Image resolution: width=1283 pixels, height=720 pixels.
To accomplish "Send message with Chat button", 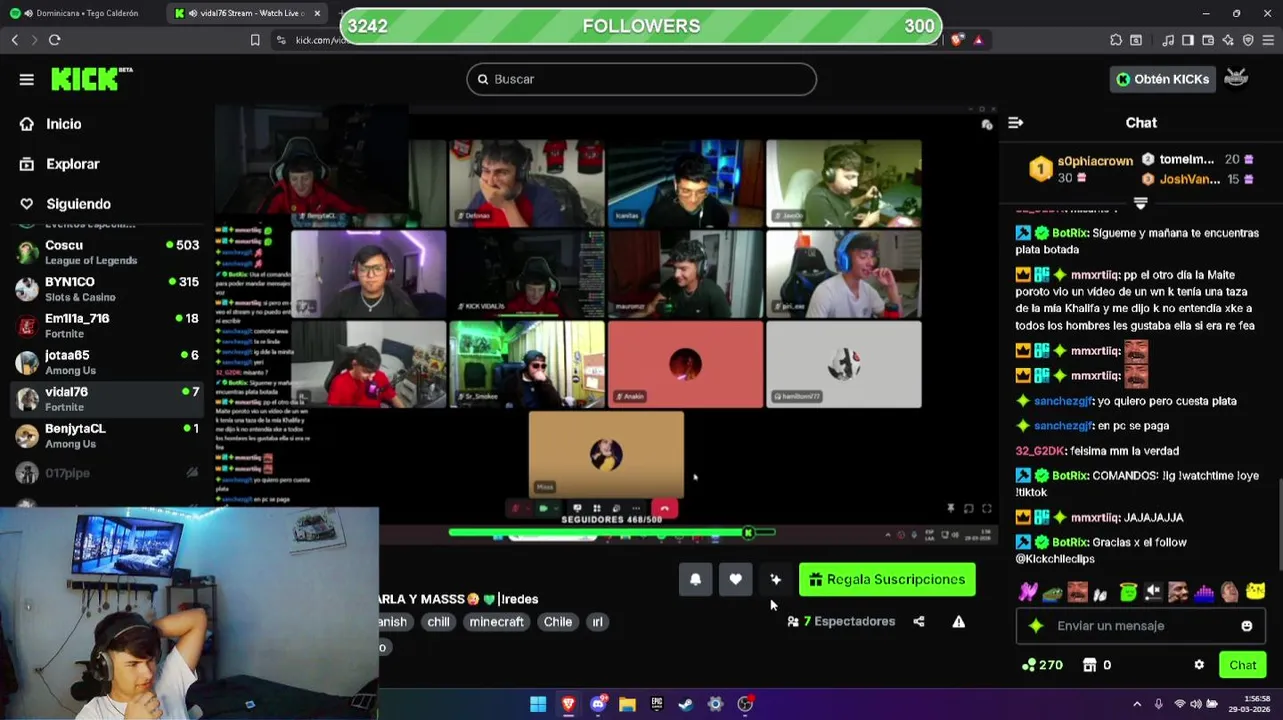I will coord(1242,665).
